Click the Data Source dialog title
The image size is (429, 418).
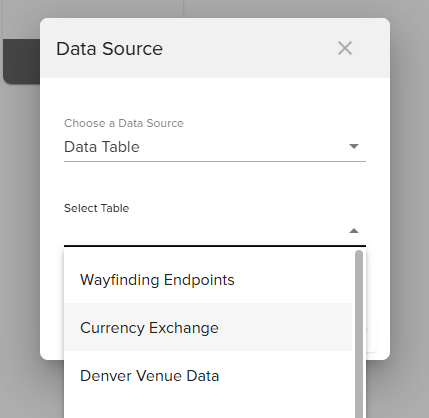[x=109, y=49]
